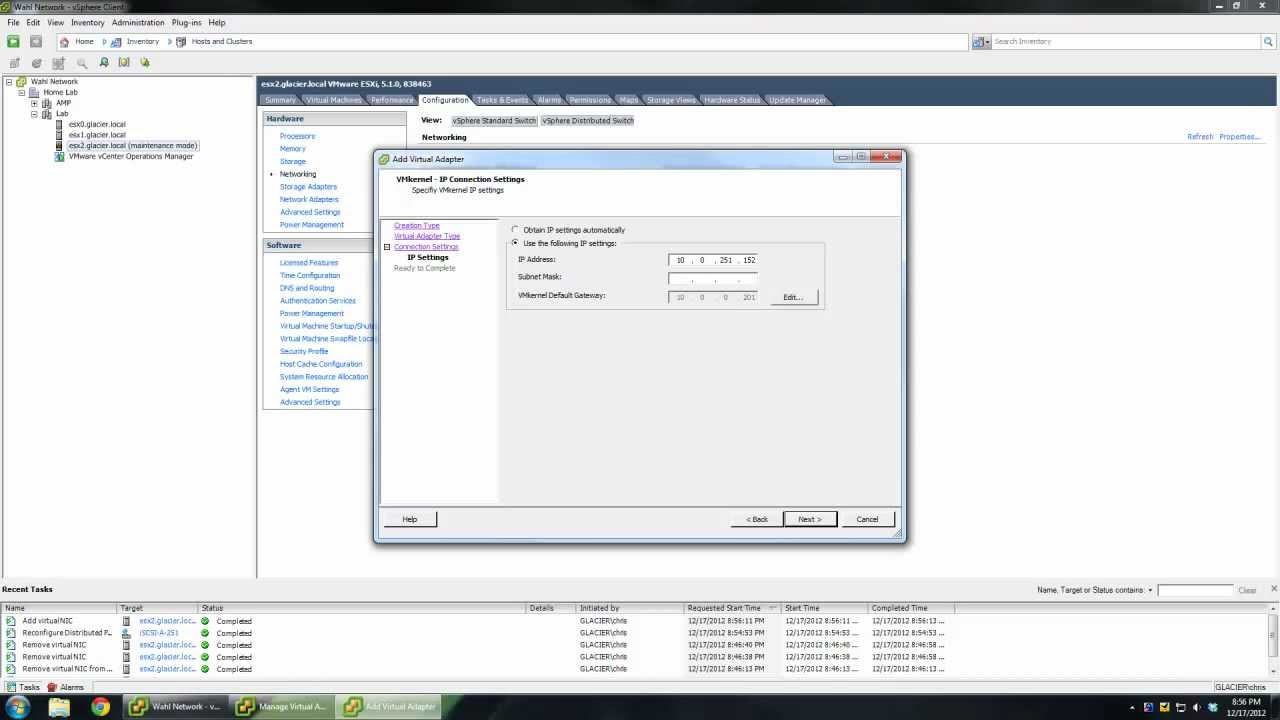Screen dimensions: 1280x720
Task: Open the Storage Adapters hardware link
Action: tap(308, 187)
